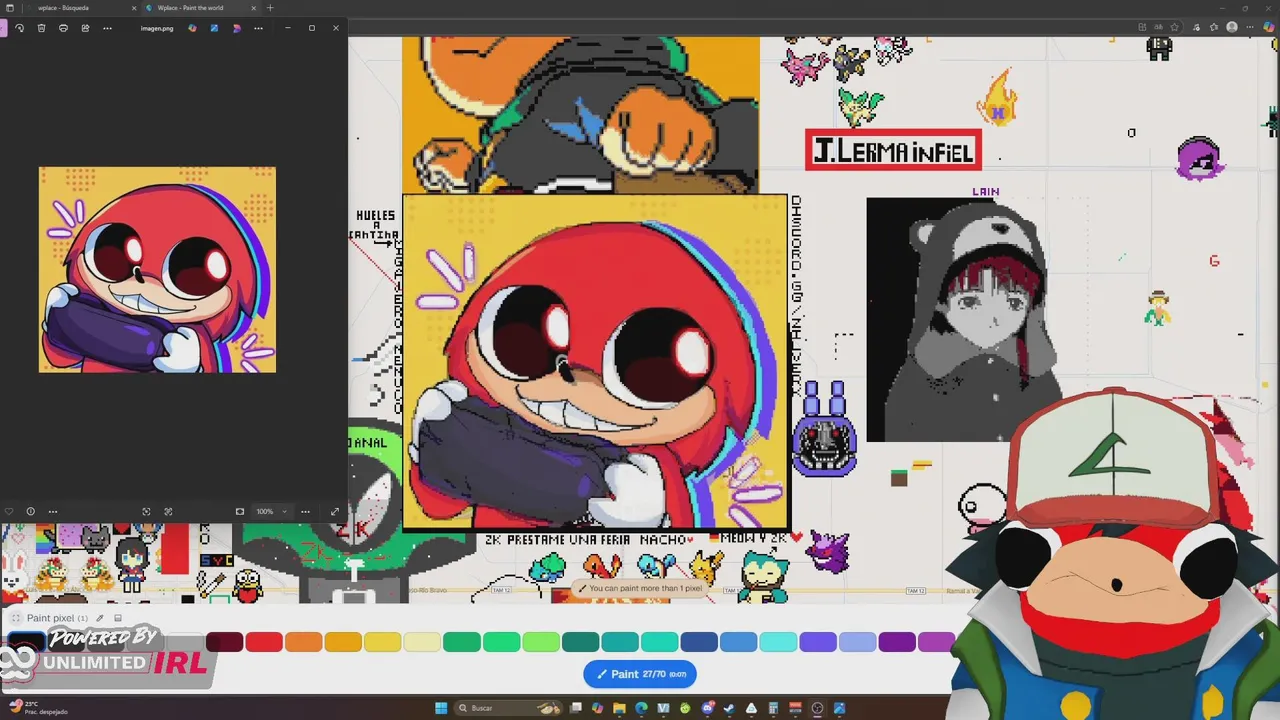
Task: Pick the periwinkle light blue swatch
Action: (x=857, y=642)
